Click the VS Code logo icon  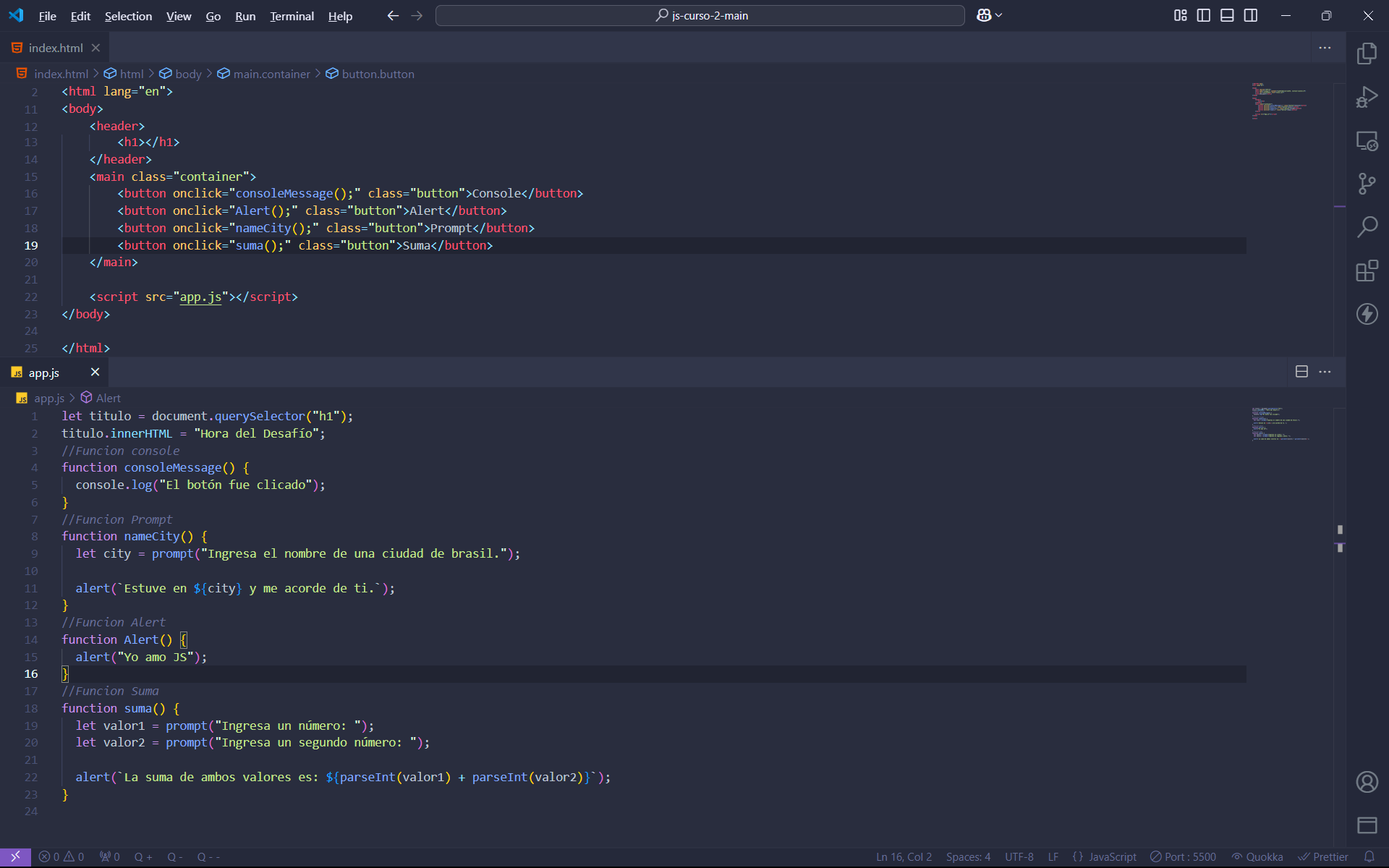tap(16, 15)
